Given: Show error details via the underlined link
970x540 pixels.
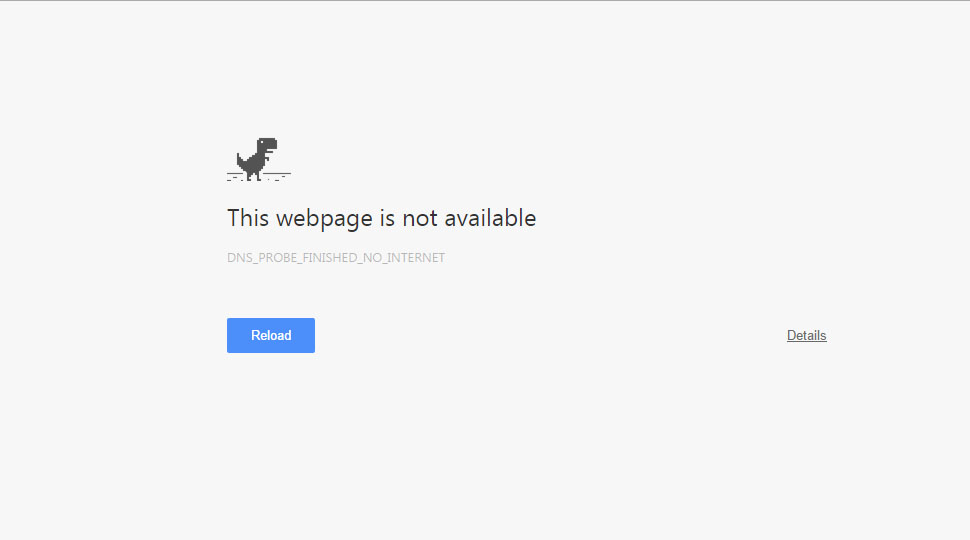Looking at the screenshot, I should click(x=806, y=335).
